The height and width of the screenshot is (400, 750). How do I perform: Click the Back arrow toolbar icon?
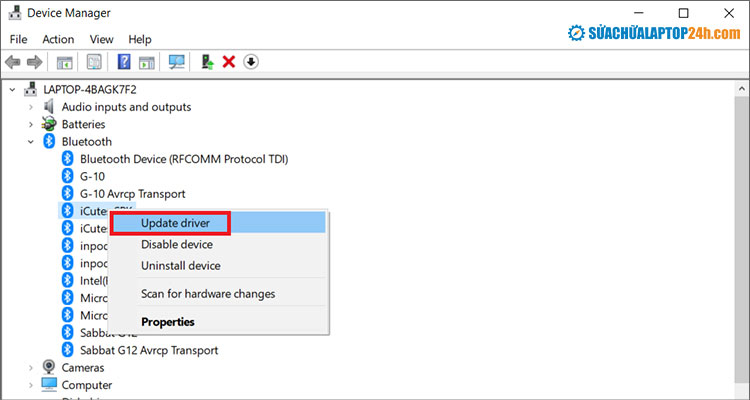(x=13, y=62)
